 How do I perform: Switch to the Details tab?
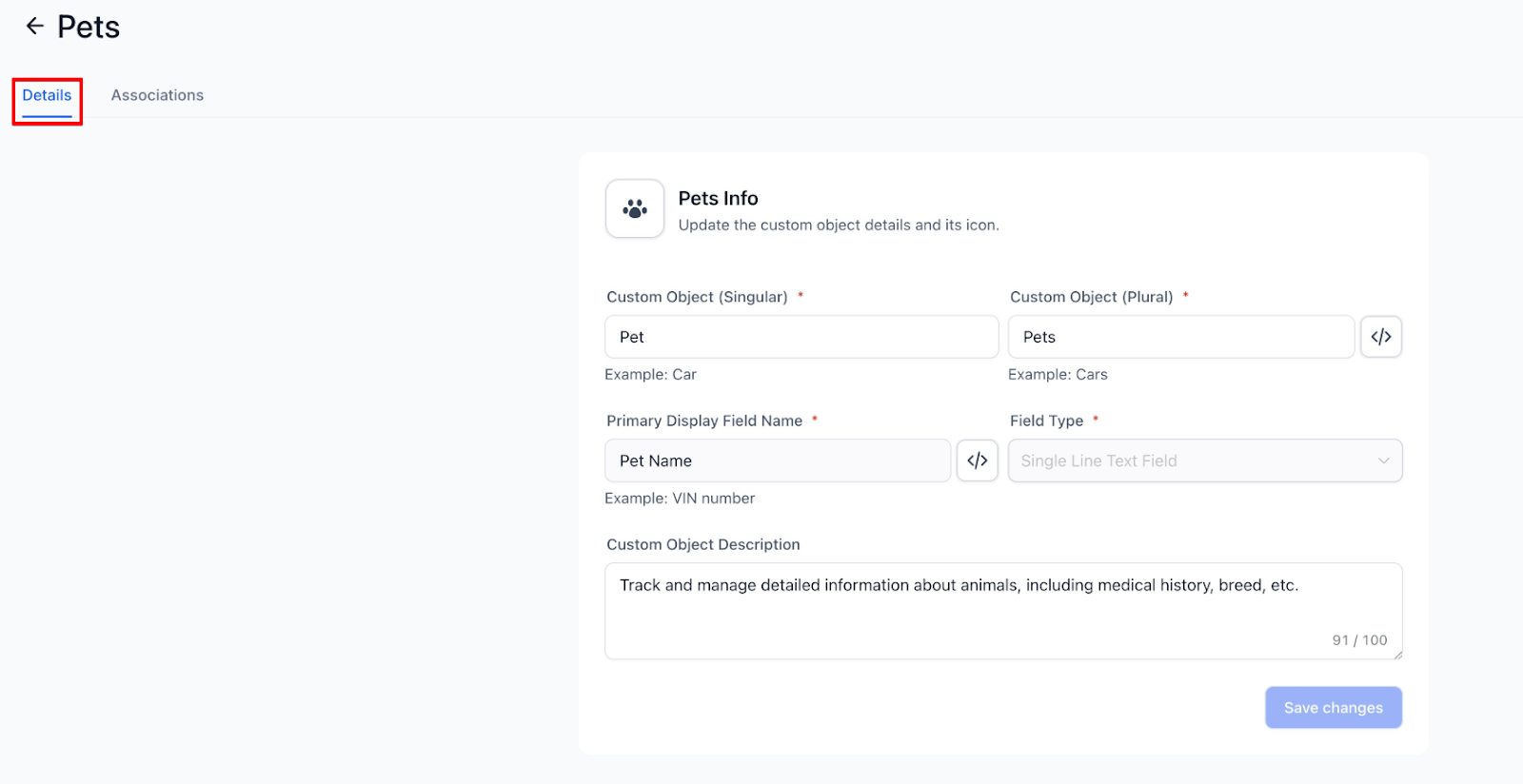coord(48,95)
